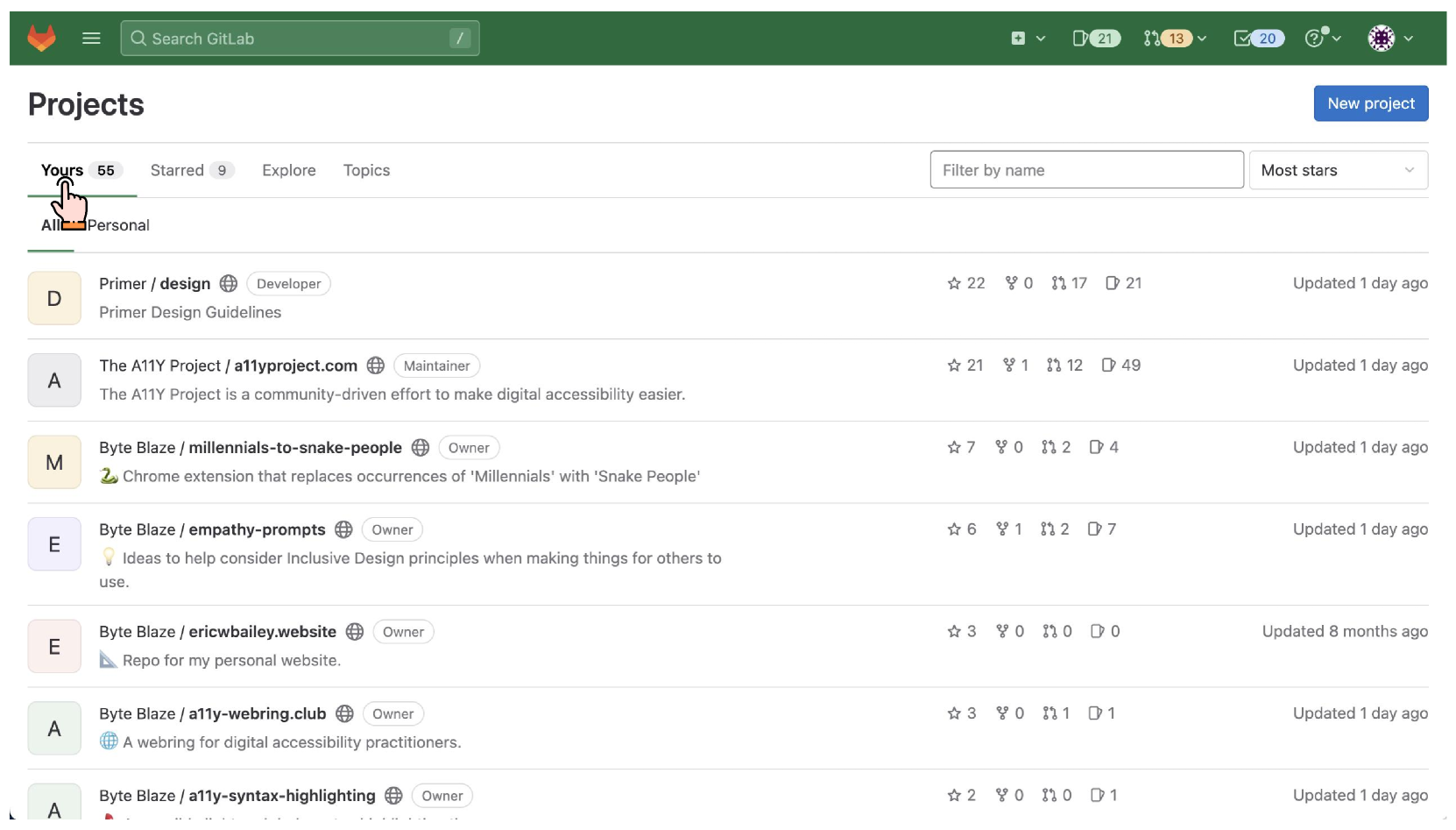Switch to the Starred tab
This screenshot has height=830, width=1456.
[x=177, y=170]
